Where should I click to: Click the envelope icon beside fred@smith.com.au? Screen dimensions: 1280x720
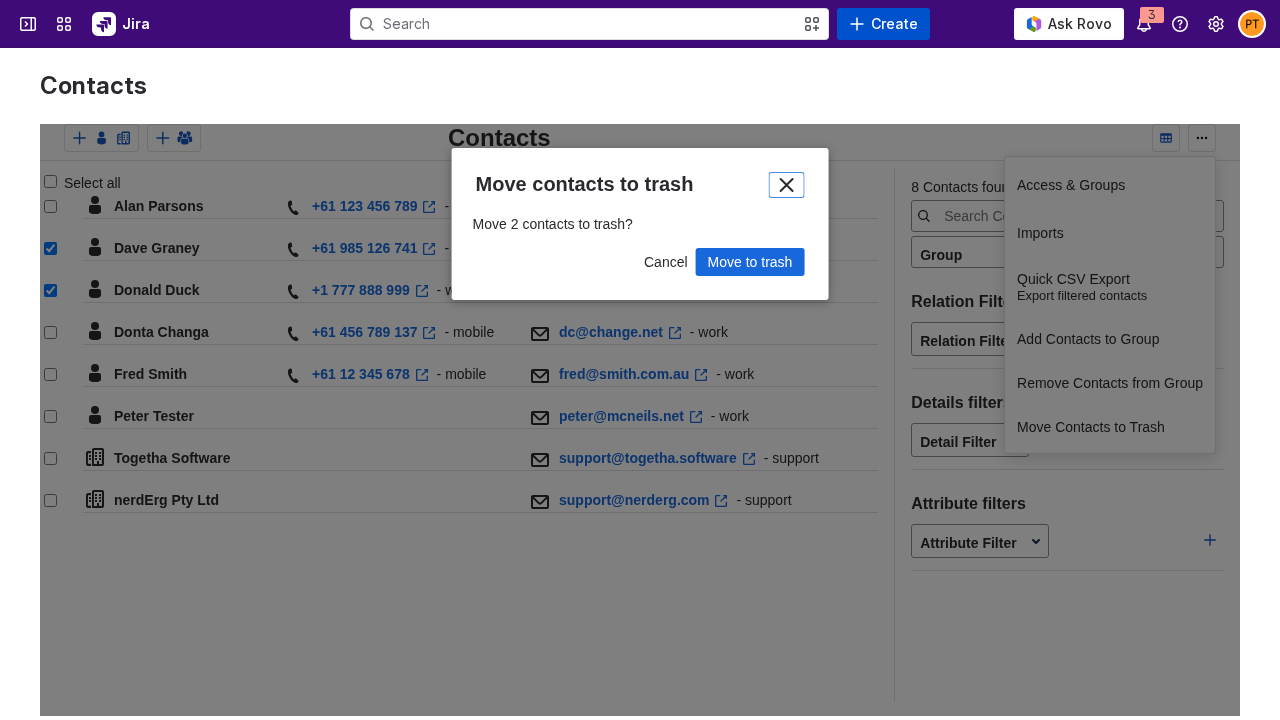[540, 376]
